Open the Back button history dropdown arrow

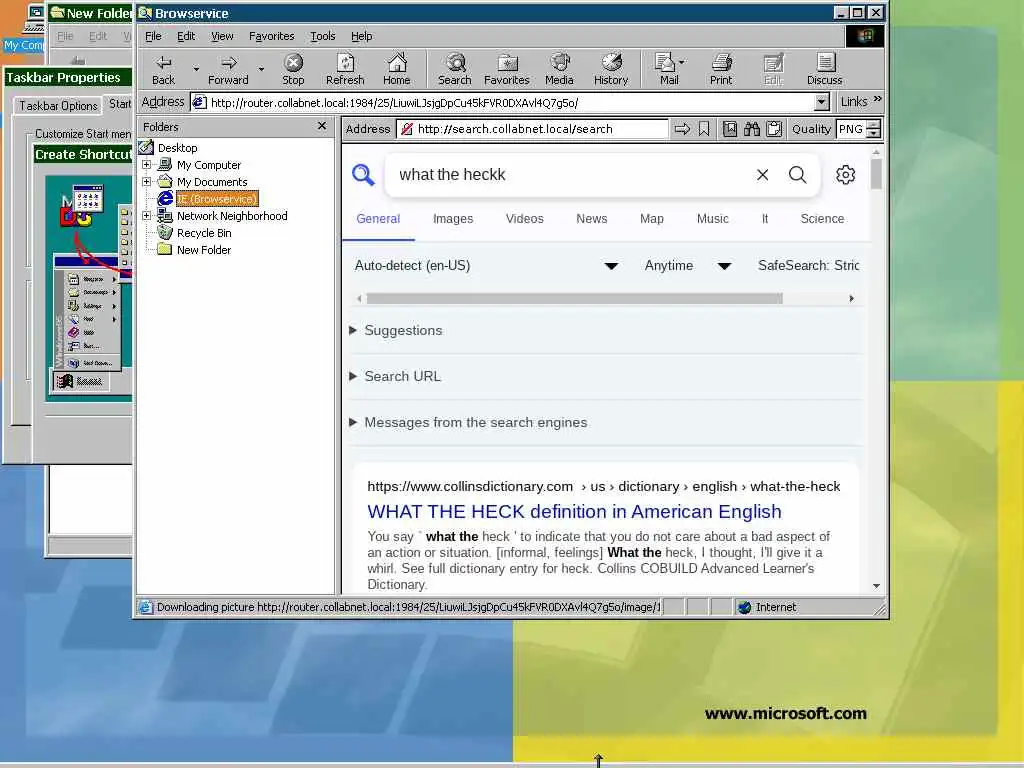(x=195, y=69)
